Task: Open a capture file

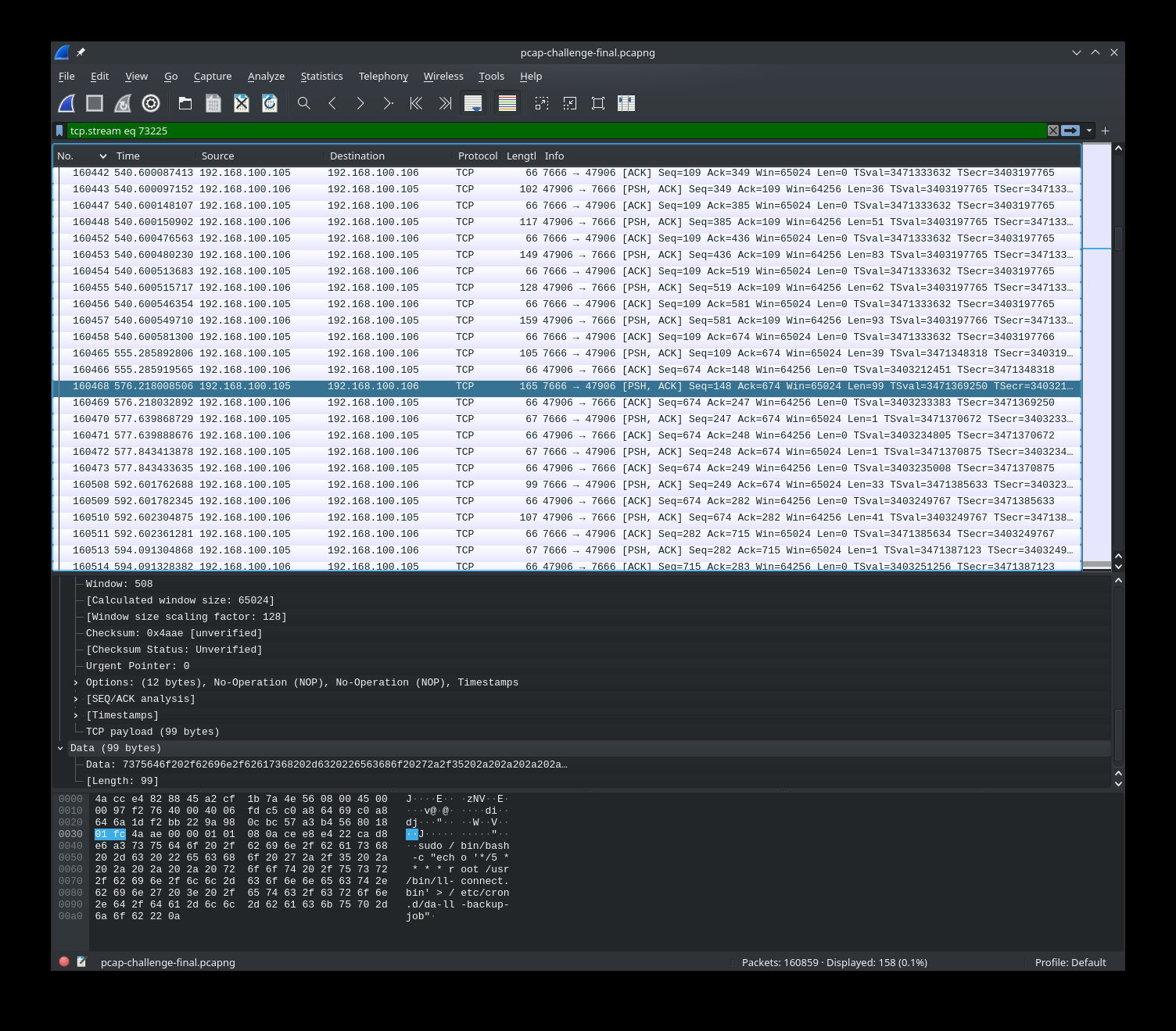Action: [x=185, y=103]
